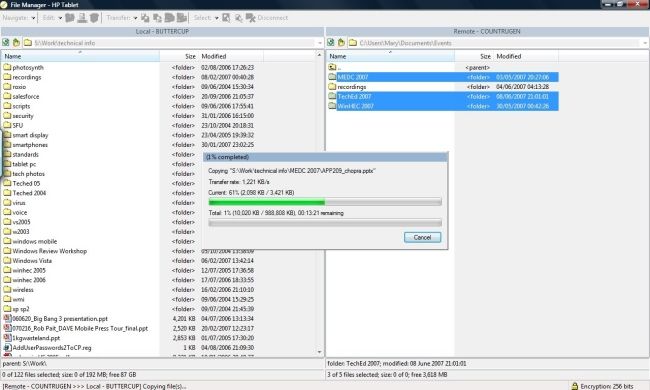Screen dimensions: 650x390
Task: Click the Total progress bar in dialog
Action: (325, 223)
